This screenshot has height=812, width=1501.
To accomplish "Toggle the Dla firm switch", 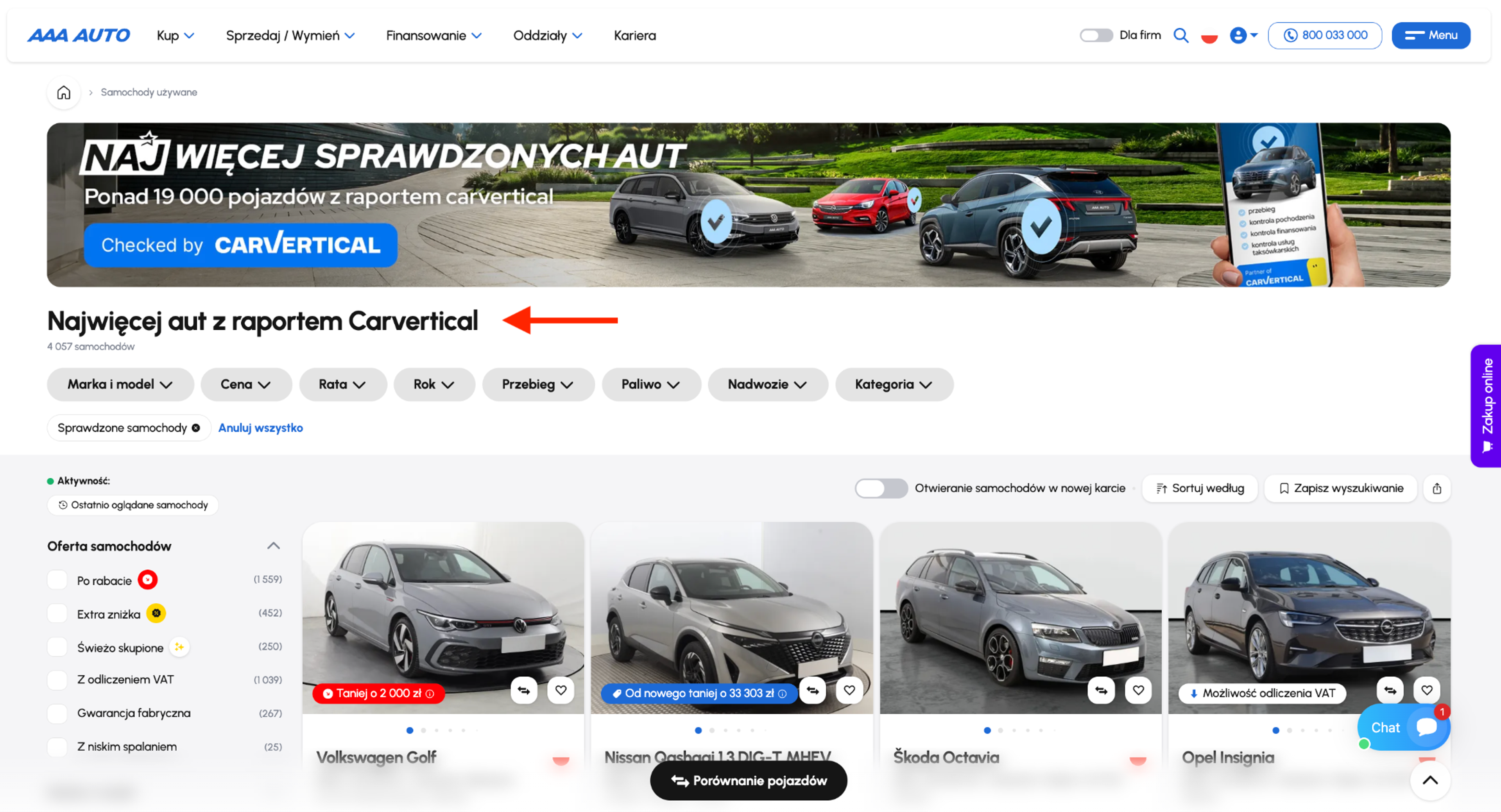I will pos(1096,36).
